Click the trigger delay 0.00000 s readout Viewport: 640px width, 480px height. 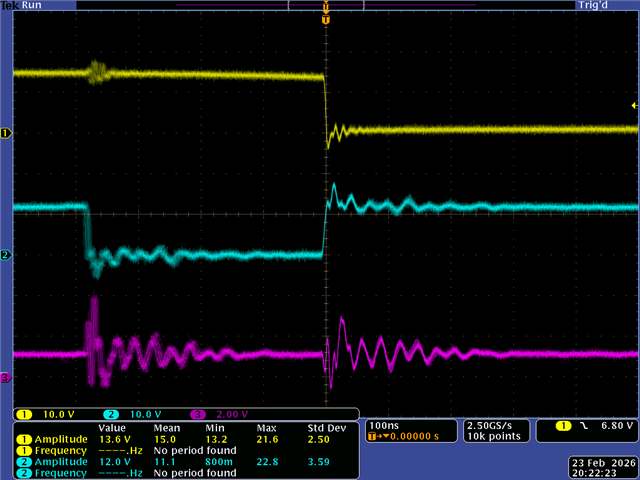414,436
